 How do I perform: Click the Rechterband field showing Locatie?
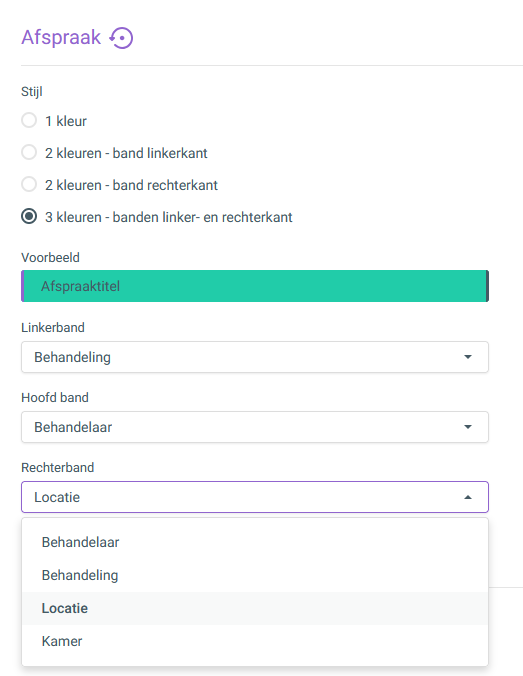(255, 497)
